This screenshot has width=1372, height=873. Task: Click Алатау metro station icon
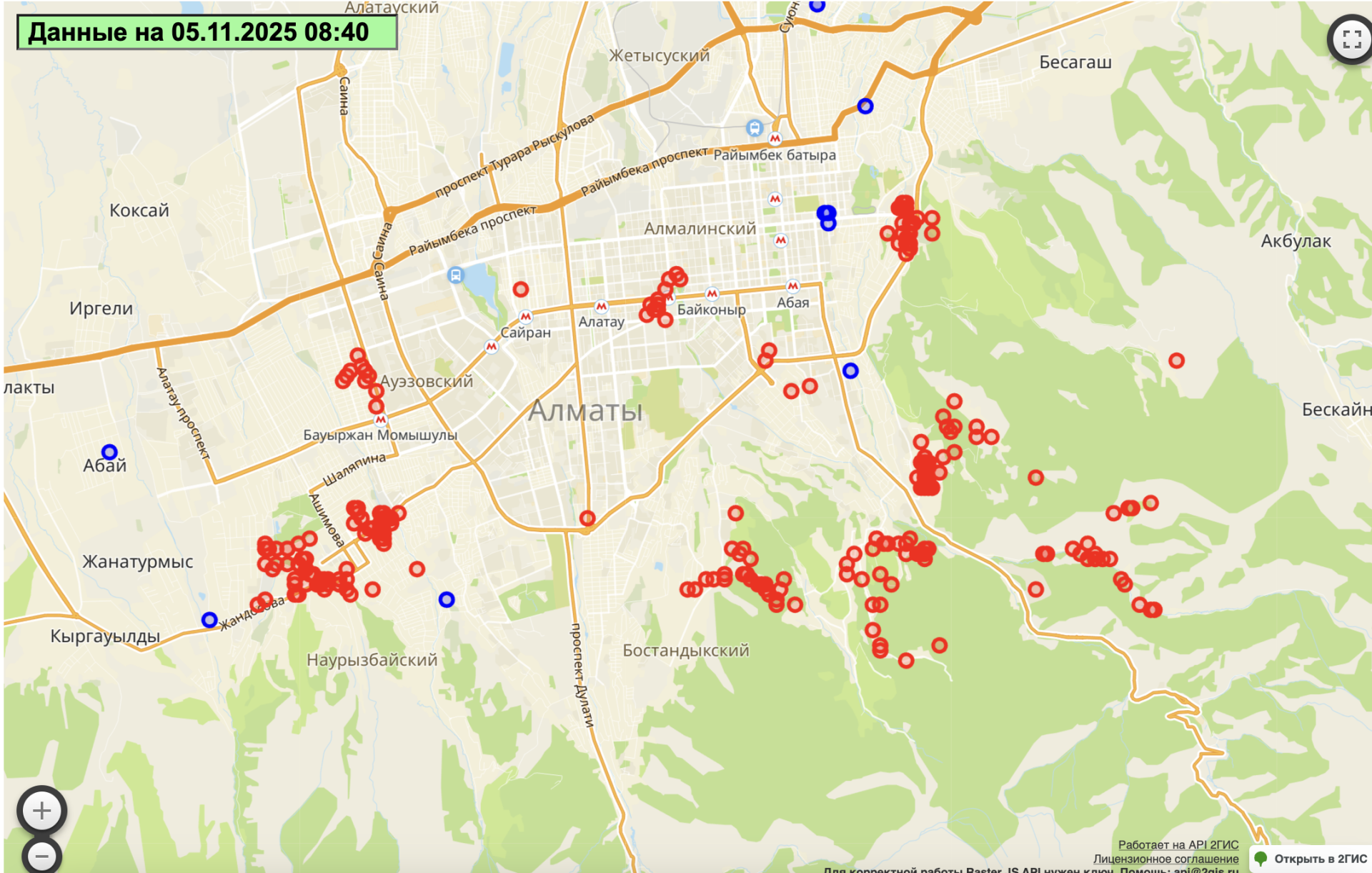pos(602,306)
